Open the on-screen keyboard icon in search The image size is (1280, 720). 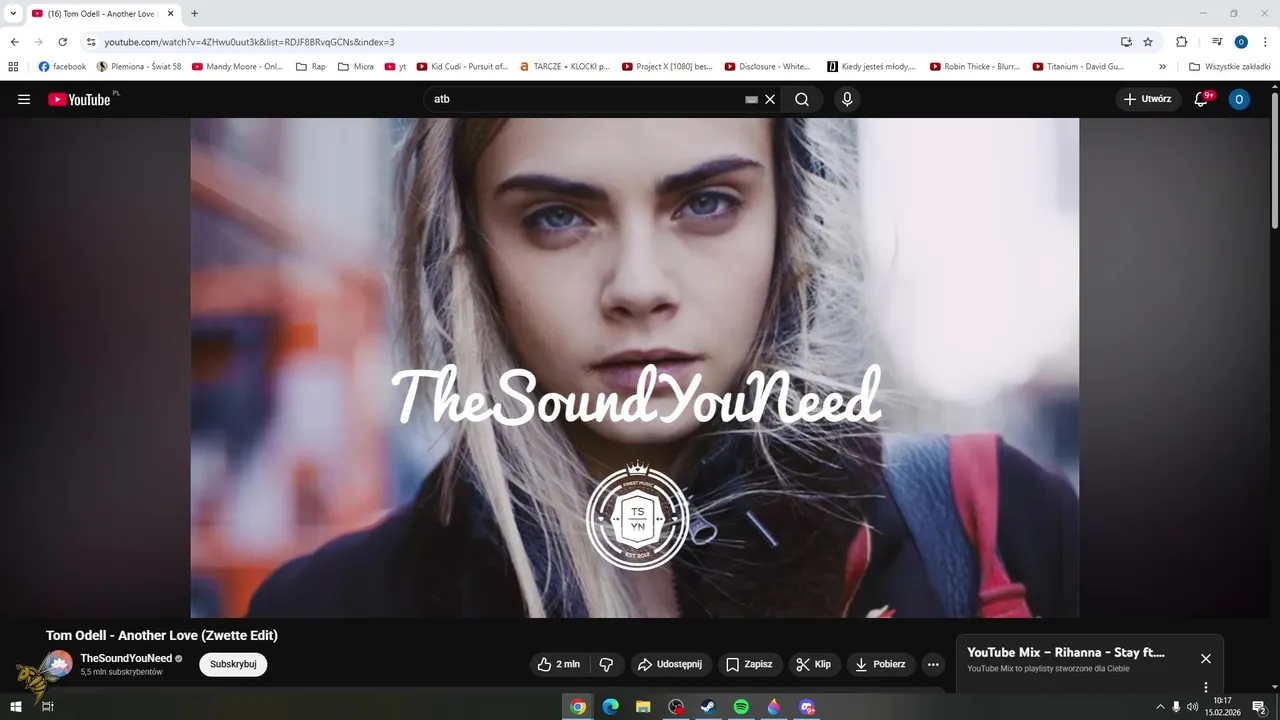click(x=751, y=100)
